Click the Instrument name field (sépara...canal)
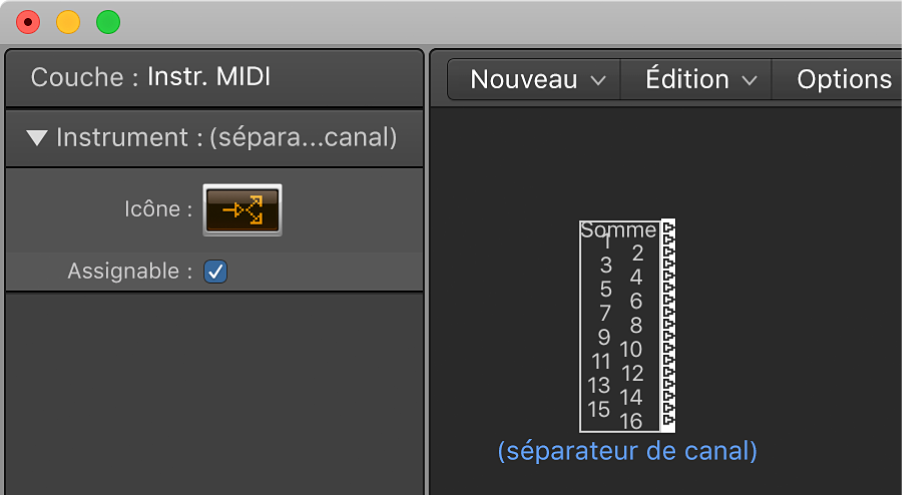The width and height of the screenshot is (902, 495). point(303,138)
